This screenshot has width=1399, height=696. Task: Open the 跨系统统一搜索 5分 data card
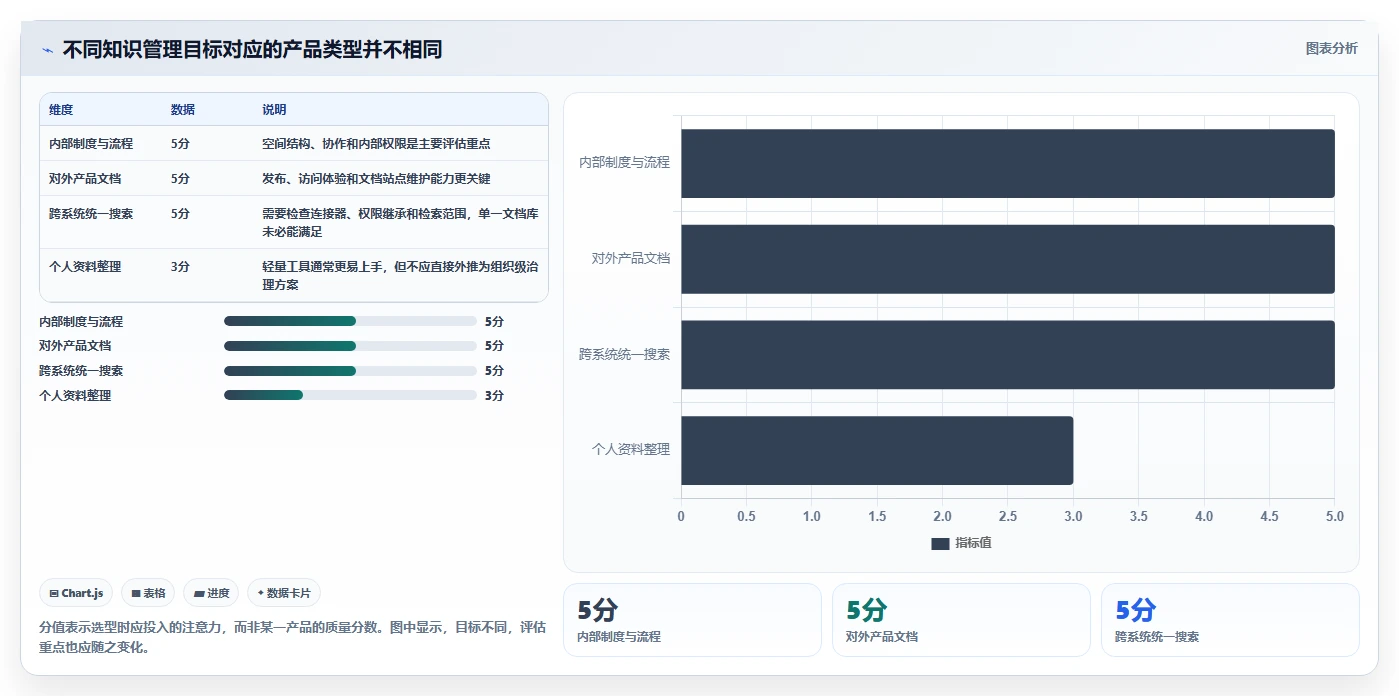(x=1230, y=620)
